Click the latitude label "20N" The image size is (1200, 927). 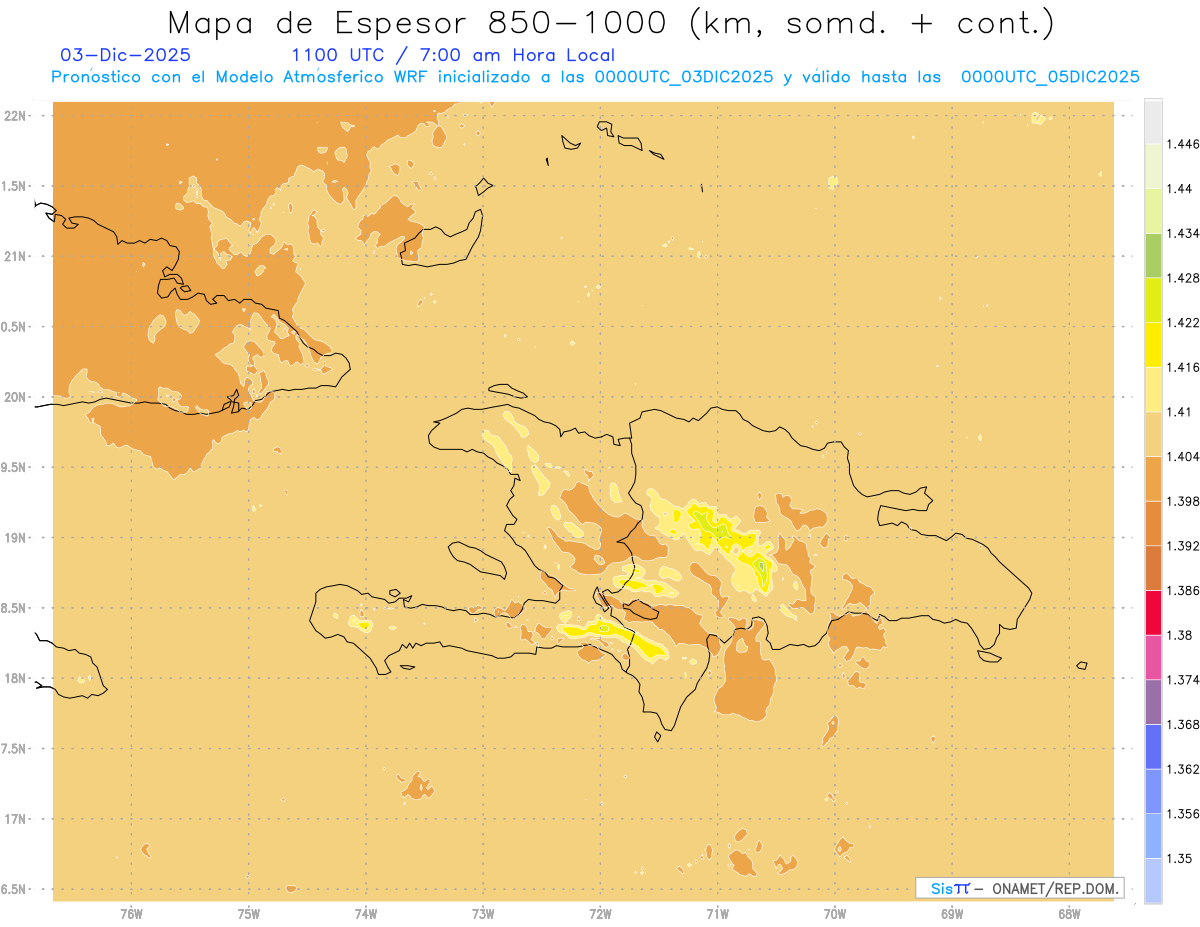click(15, 397)
